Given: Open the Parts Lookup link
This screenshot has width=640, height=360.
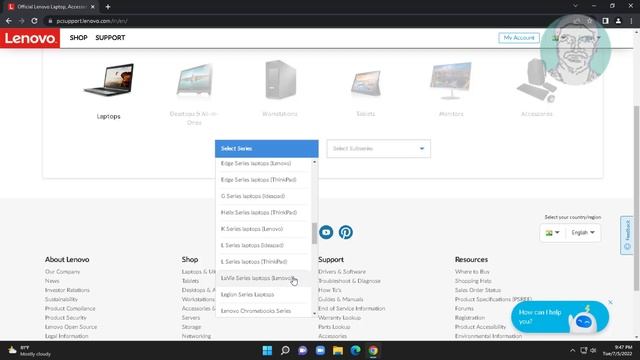Looking at the screenshot, I should 334,327.
